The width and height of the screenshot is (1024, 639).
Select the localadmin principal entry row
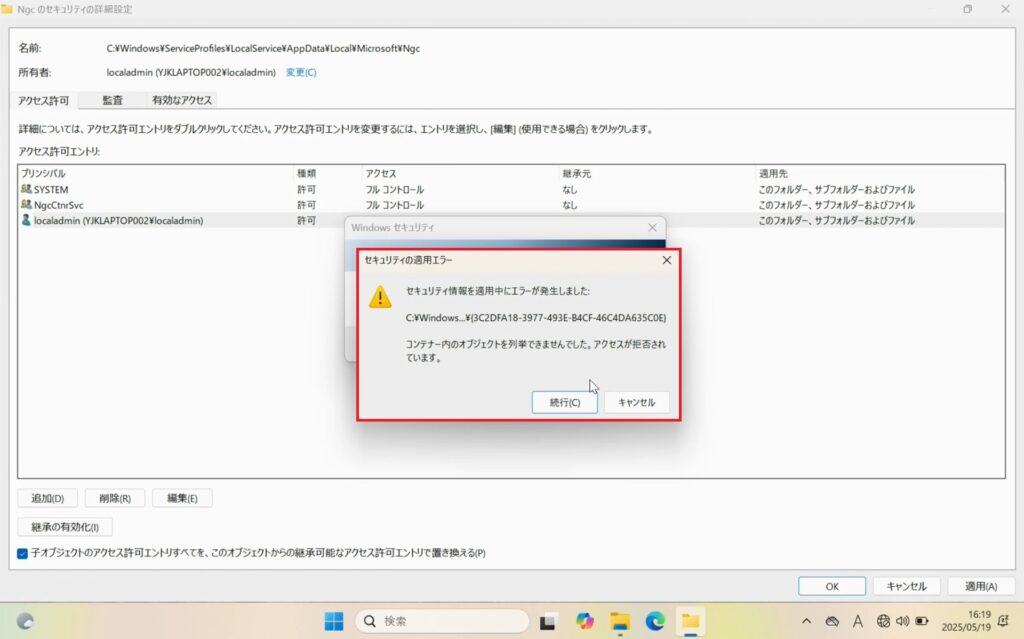511,220
